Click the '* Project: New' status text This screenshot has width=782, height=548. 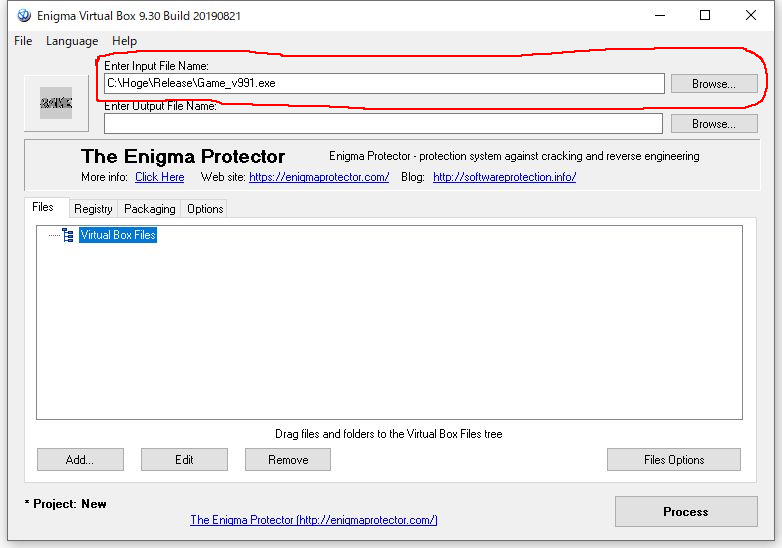pyautogui.click(x=65, y=504)
